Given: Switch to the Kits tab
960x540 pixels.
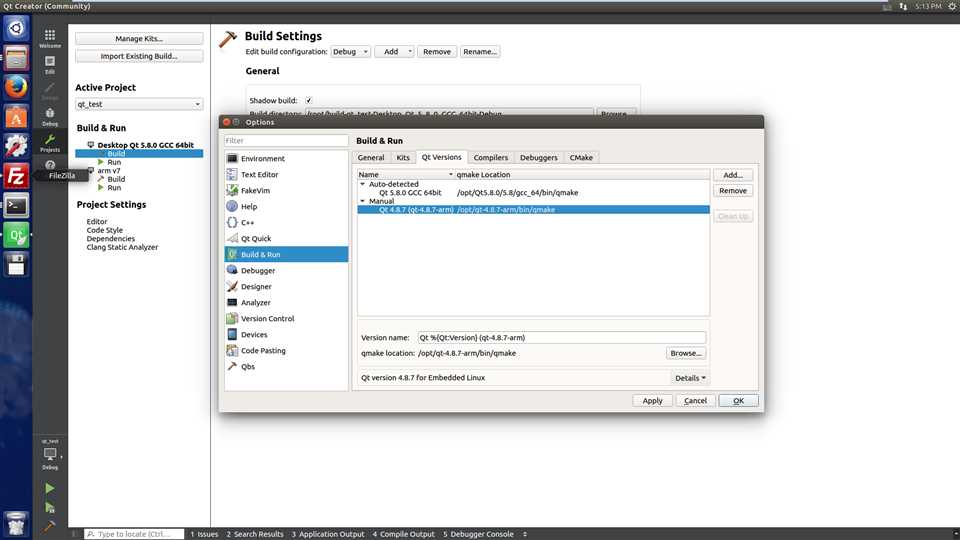Looking at the screenshot, I should [x=403, y=157].
